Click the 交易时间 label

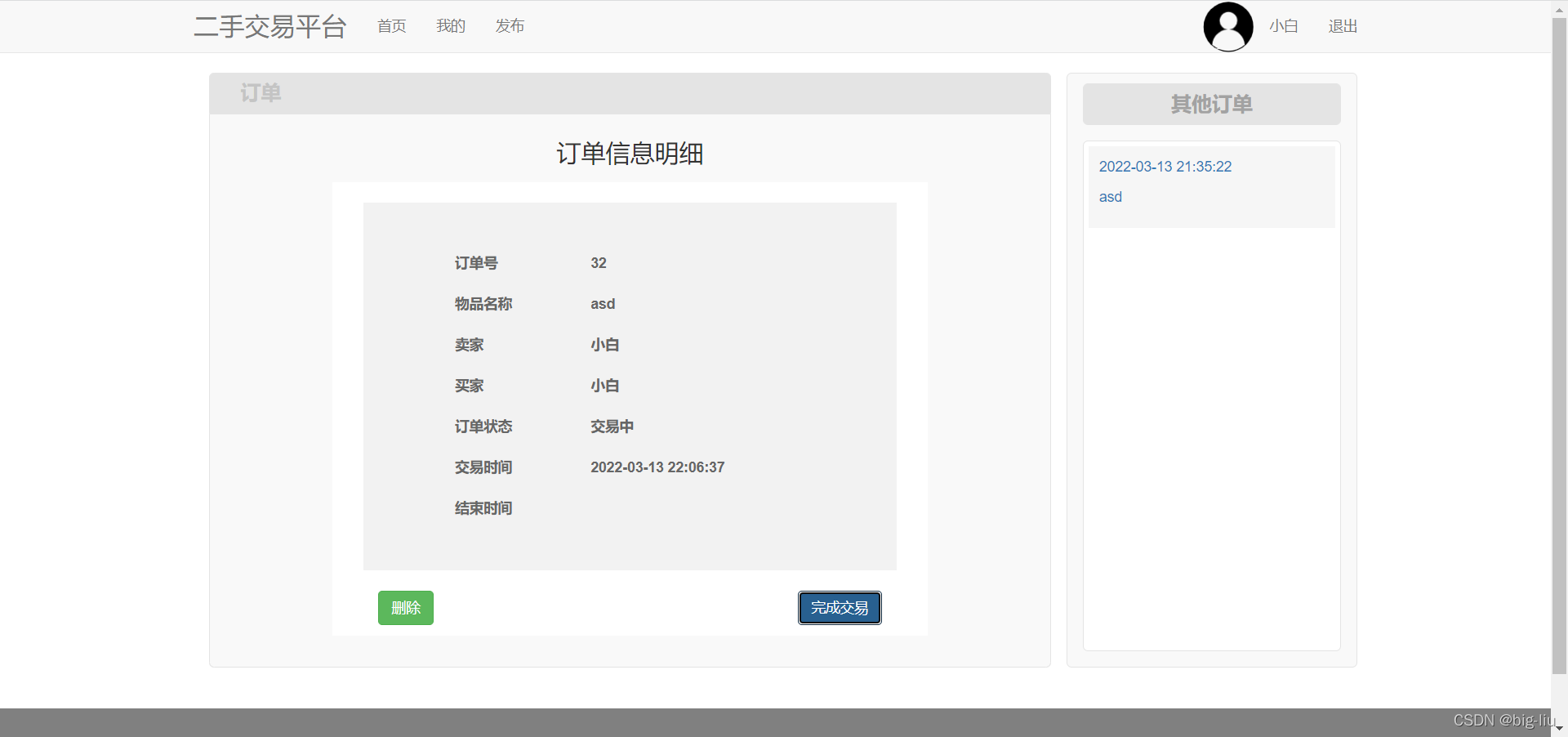pos(483,467)
